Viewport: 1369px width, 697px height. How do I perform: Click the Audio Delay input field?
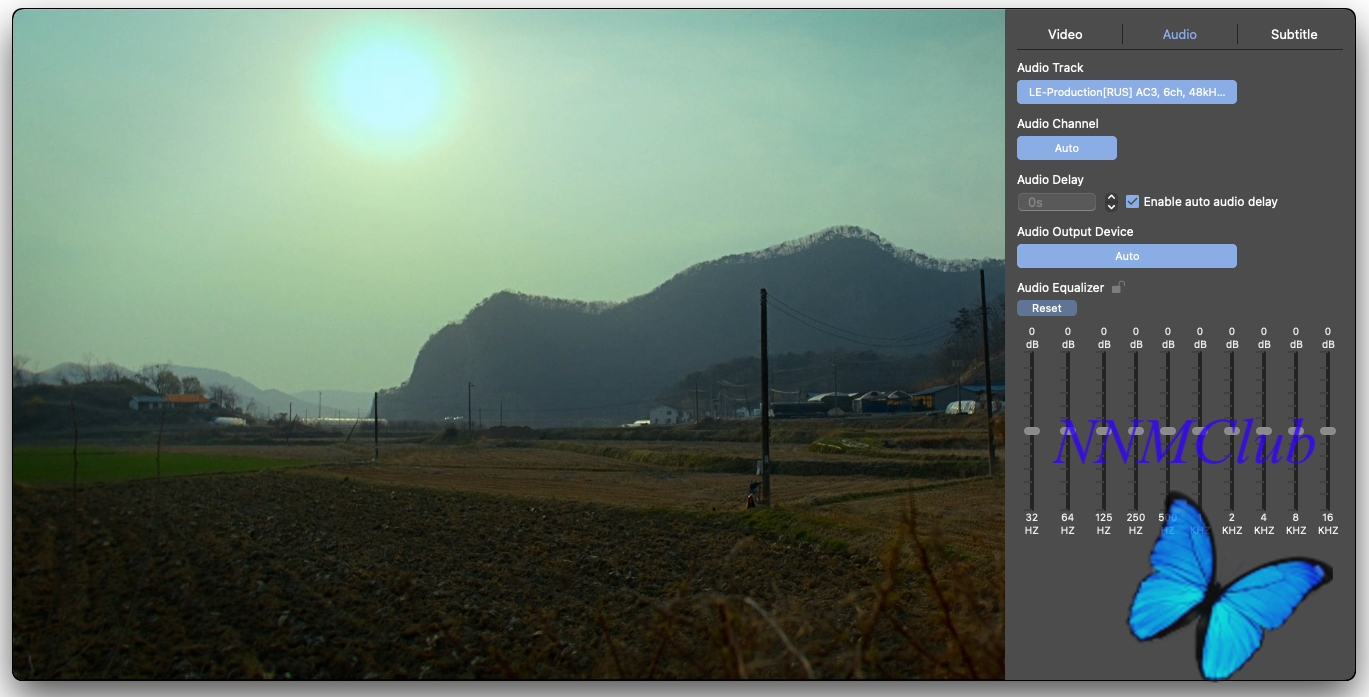pyautogui.click(x=1057, y=202)
